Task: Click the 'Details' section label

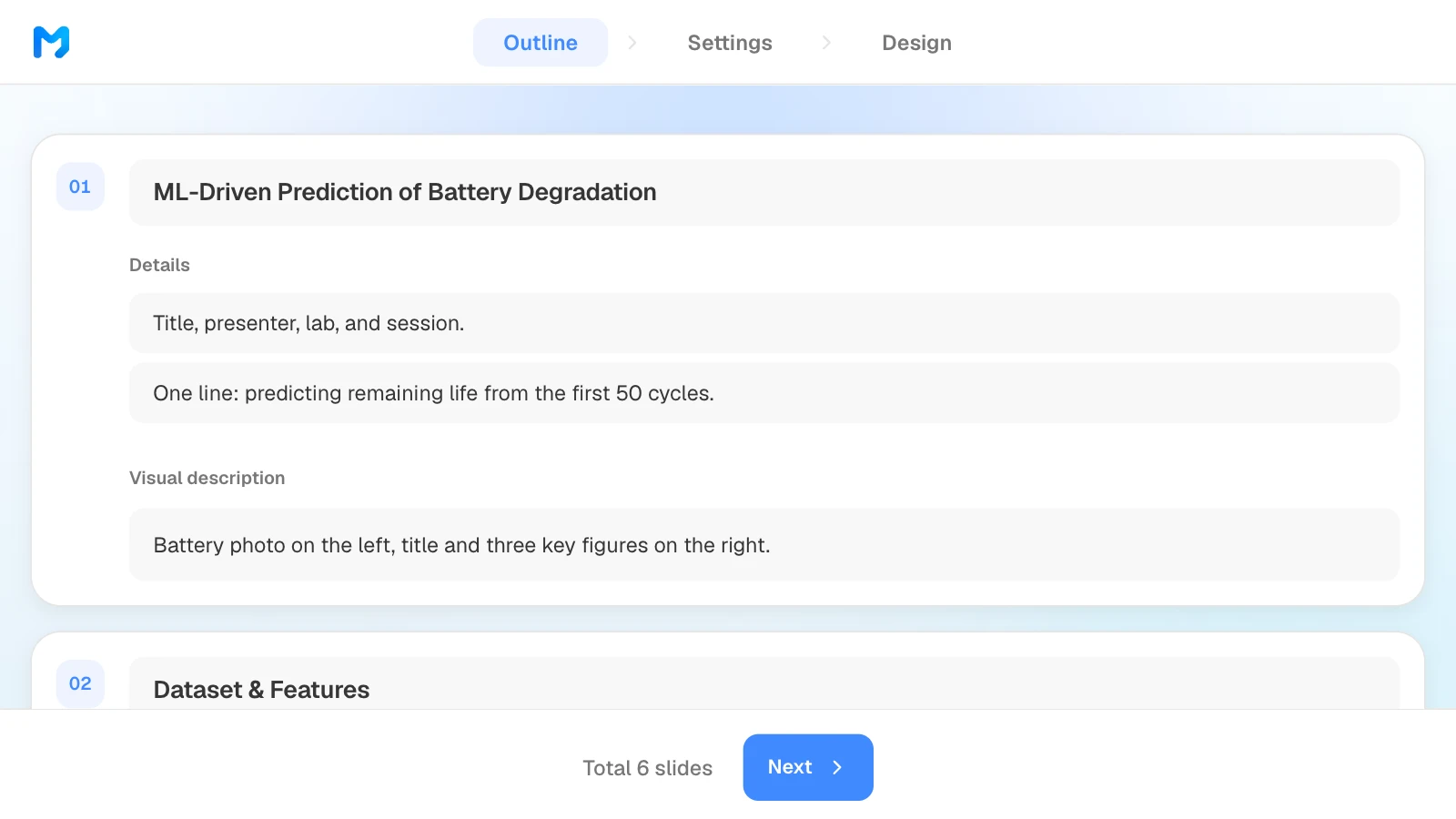Action: pos(159,265)
